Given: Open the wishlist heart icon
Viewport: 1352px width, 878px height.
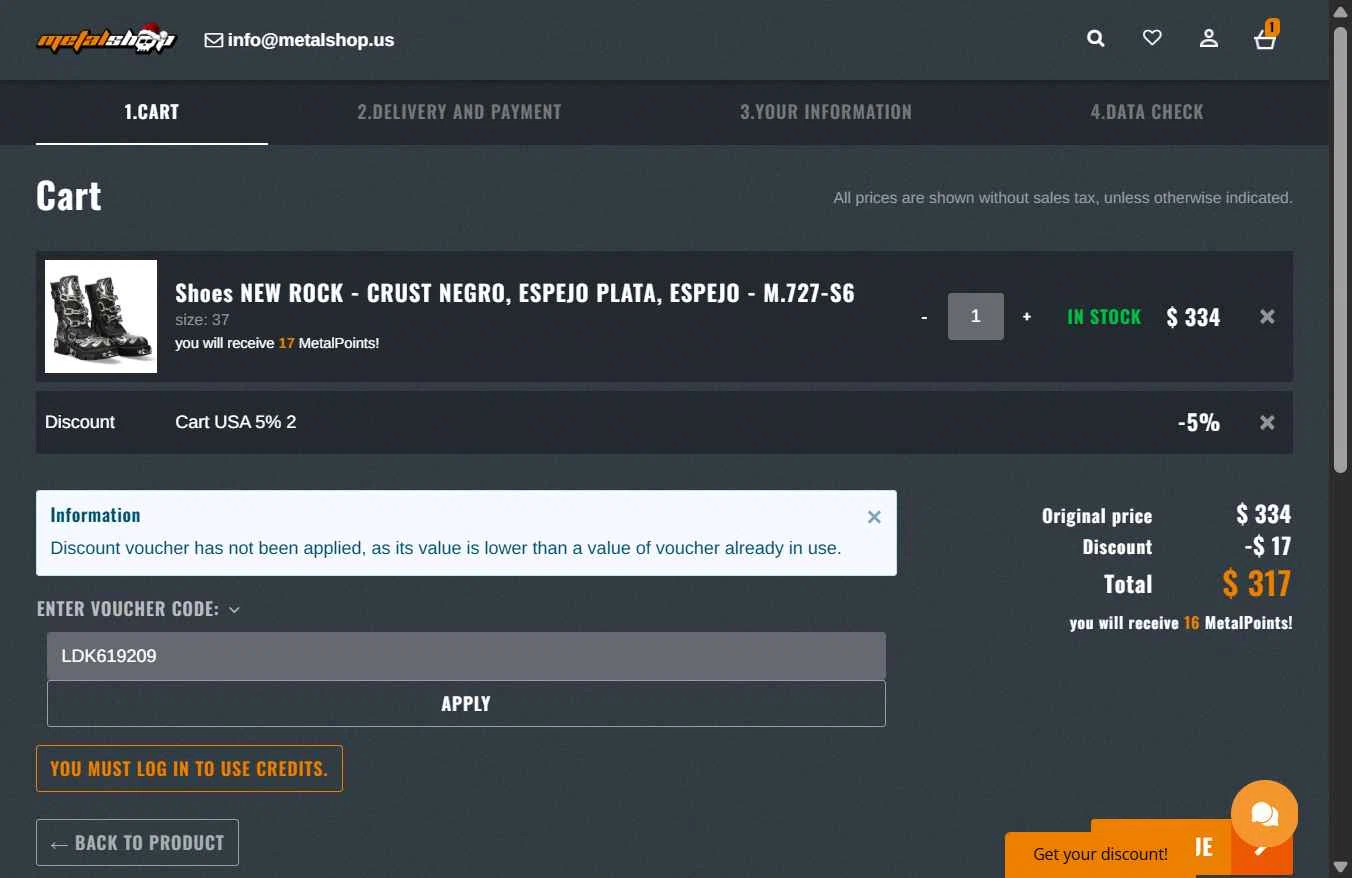Looking at the screenshot, I should pos(1152,38).
